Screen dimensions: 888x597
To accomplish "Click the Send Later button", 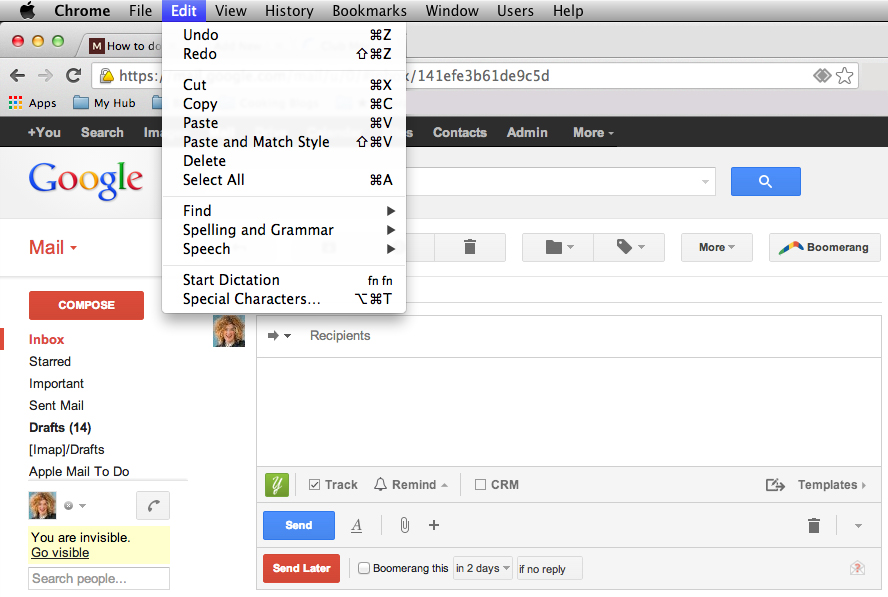I will coord(301,568).
